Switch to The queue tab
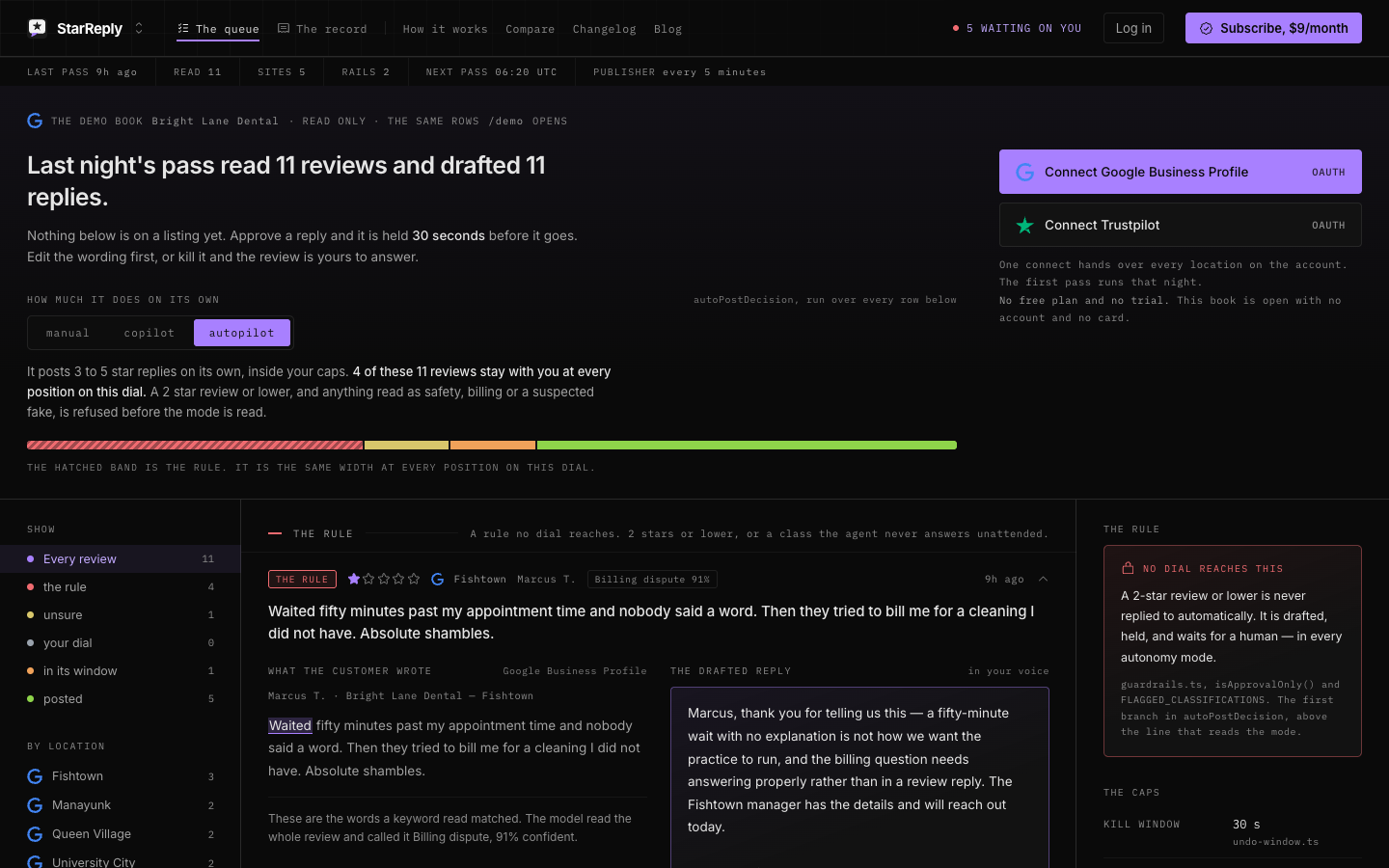The image size is (1389, 868). (x=218, y=29)
